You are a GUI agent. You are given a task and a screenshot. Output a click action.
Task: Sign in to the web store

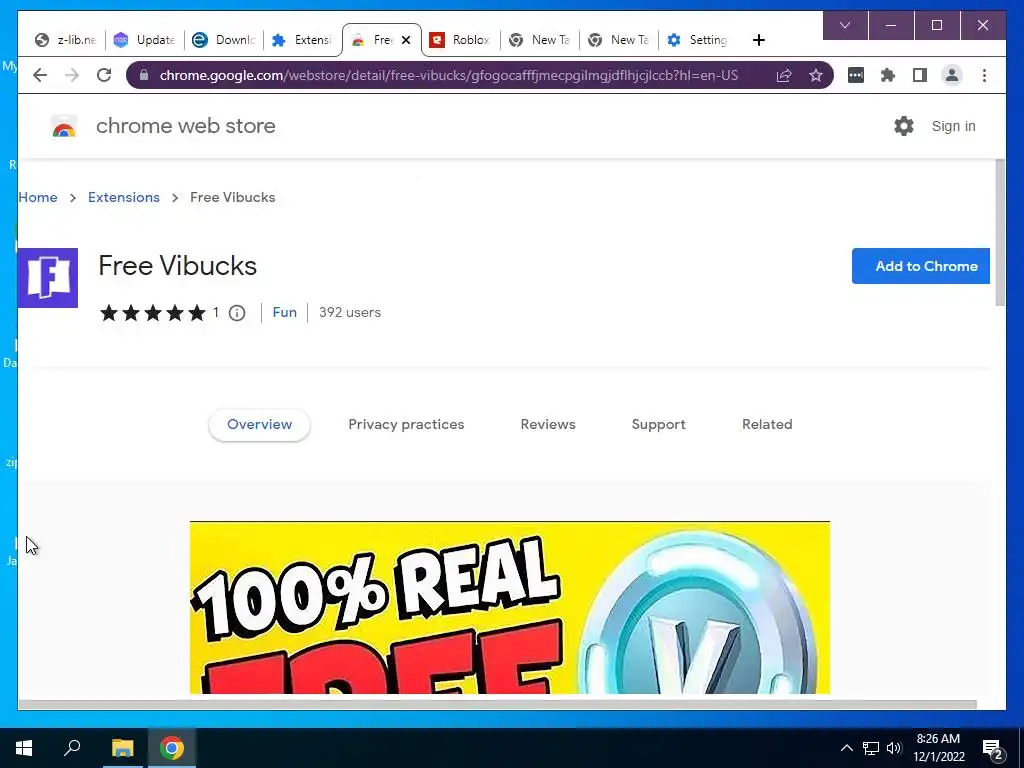click(x=953, y=126)
